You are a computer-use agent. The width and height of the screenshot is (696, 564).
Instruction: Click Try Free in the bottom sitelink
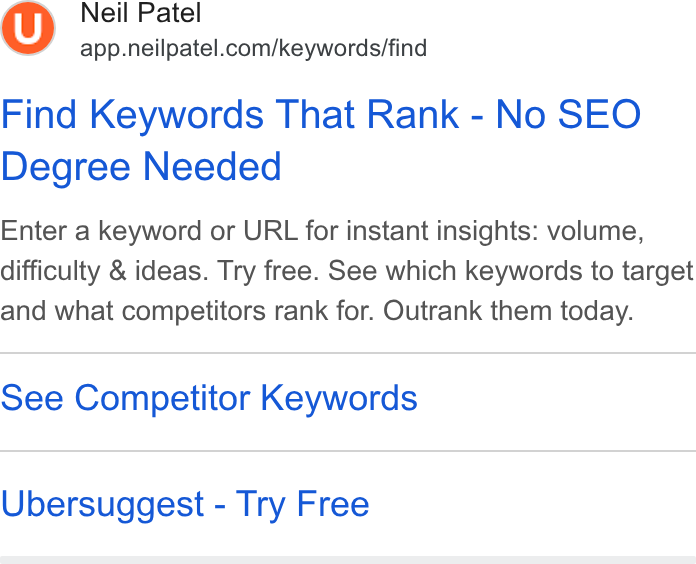point(302,504)
